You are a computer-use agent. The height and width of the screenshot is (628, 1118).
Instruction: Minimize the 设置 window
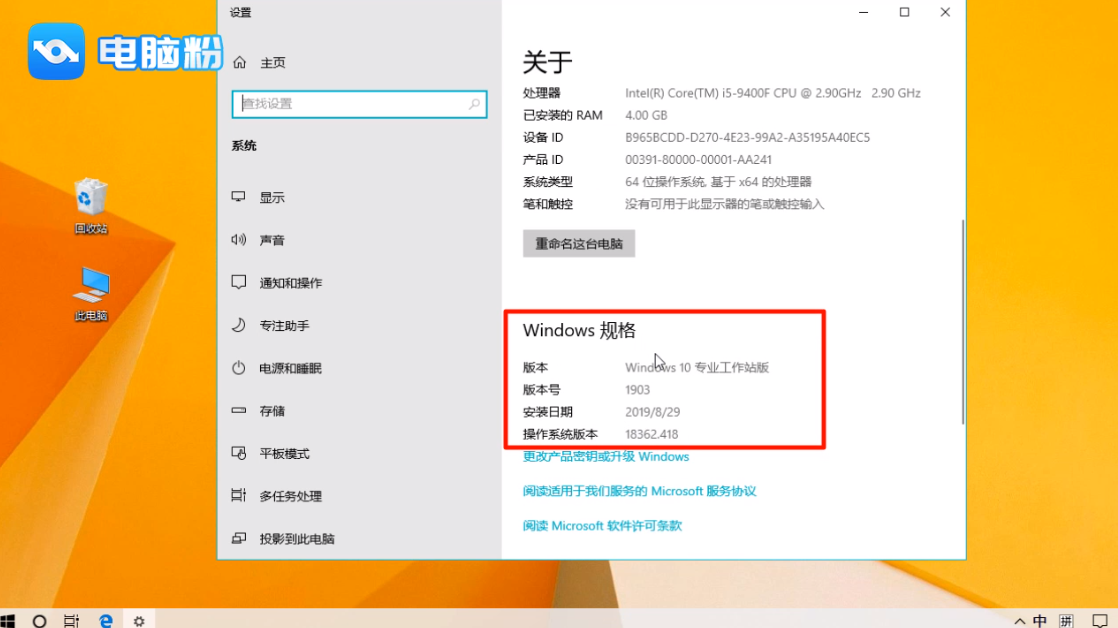click(863, 12)
